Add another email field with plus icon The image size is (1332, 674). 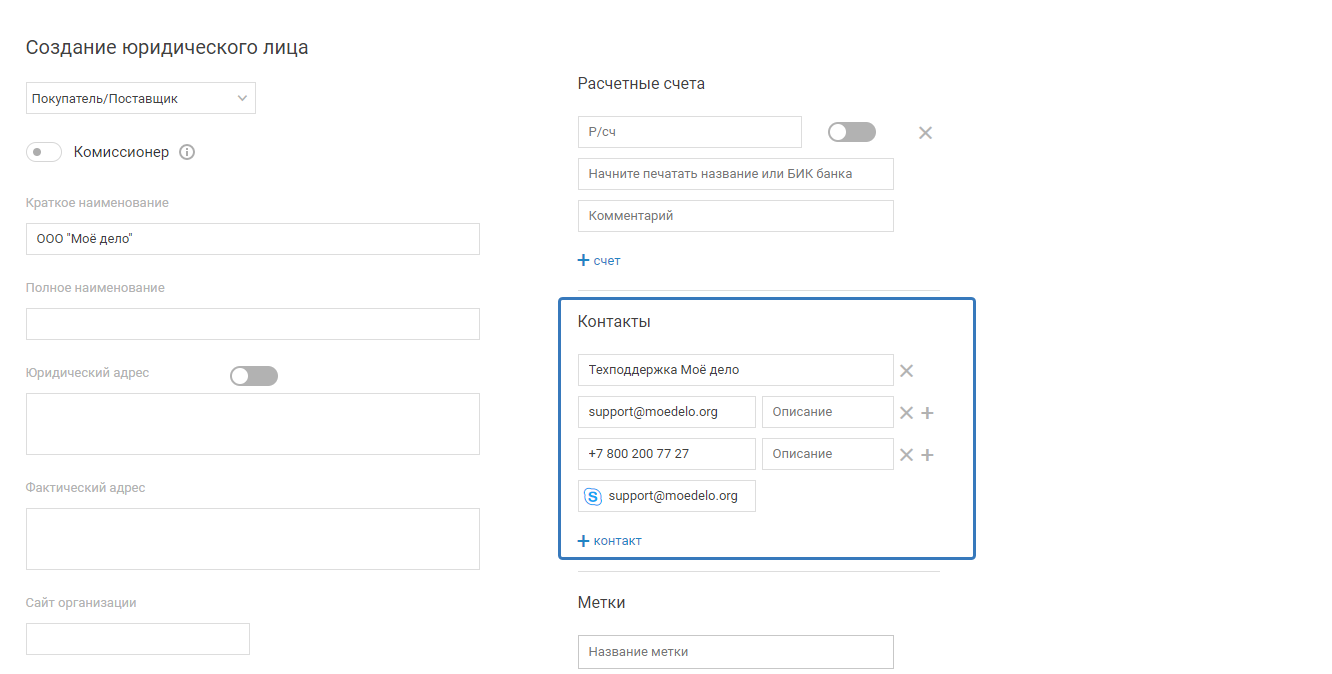point(927,413)
